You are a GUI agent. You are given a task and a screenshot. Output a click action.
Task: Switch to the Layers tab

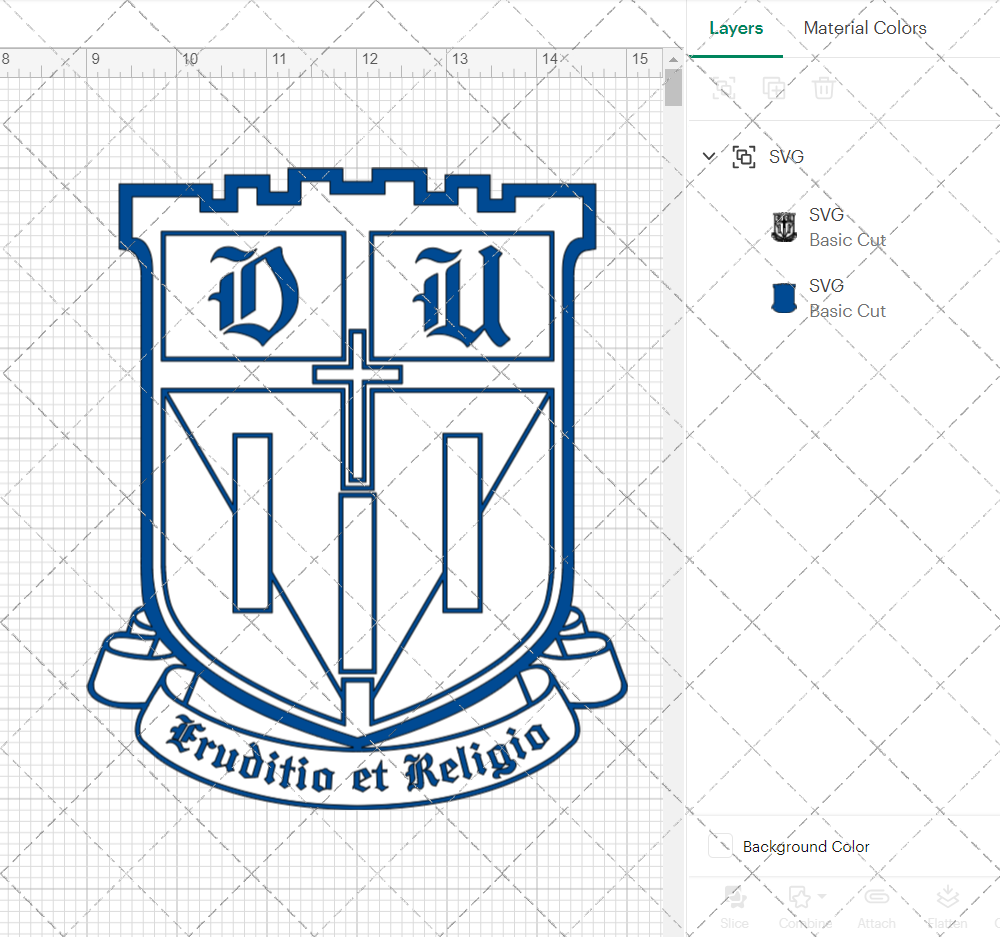[x=736, y=28]
